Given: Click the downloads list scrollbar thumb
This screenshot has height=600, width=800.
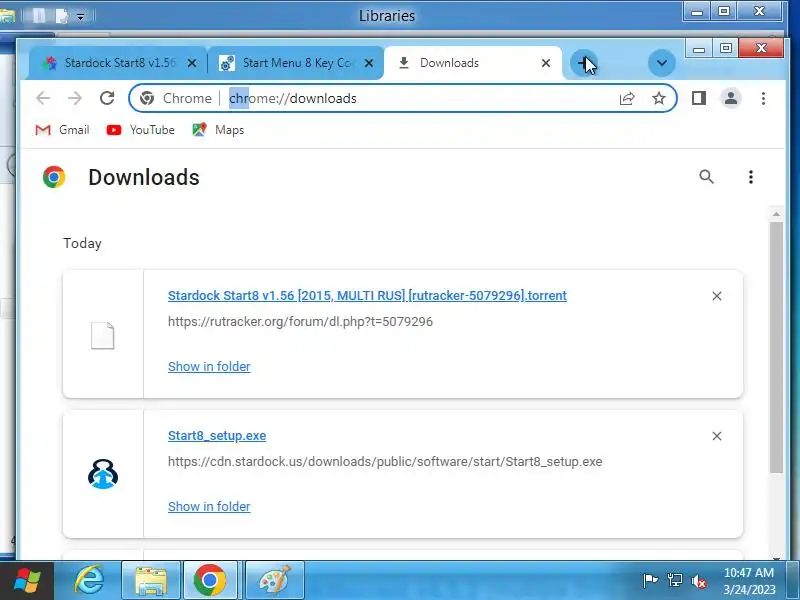Looking at the screenshot, I should [776, 348].
